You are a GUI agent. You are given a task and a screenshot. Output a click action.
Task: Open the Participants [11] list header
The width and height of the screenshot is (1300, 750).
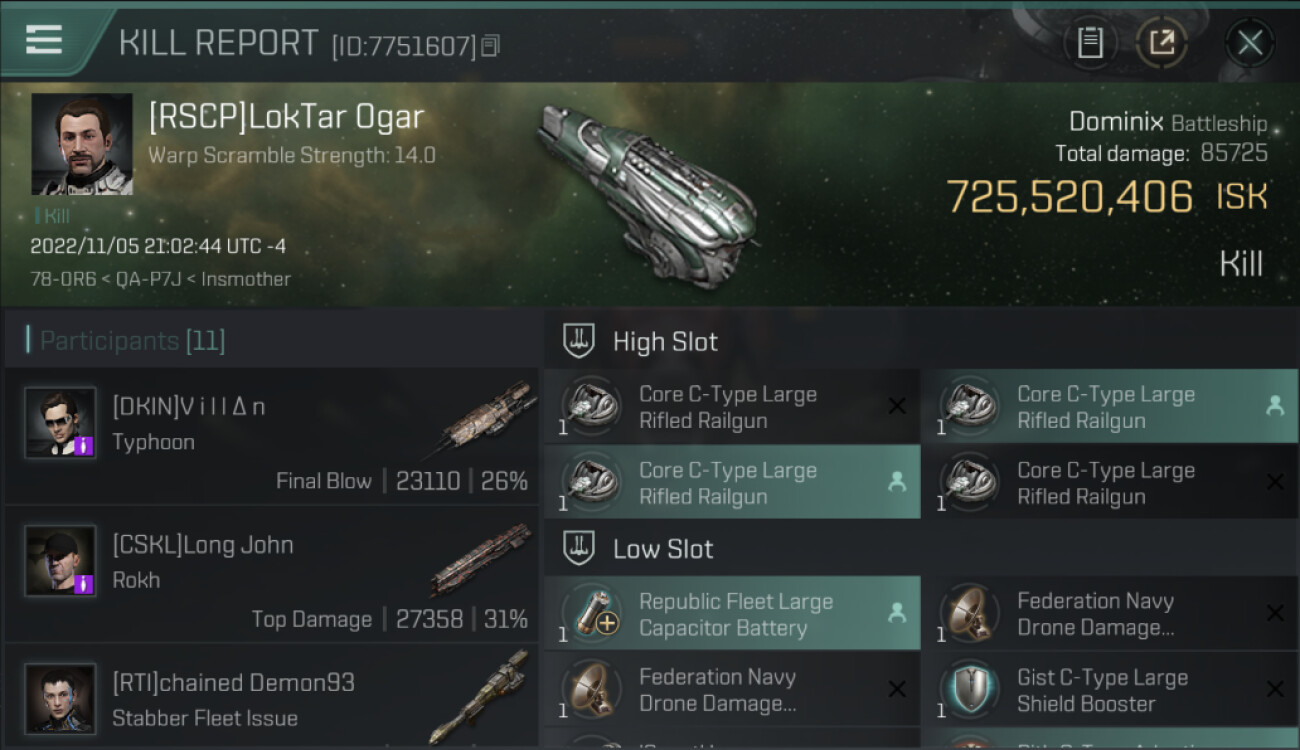132,341
